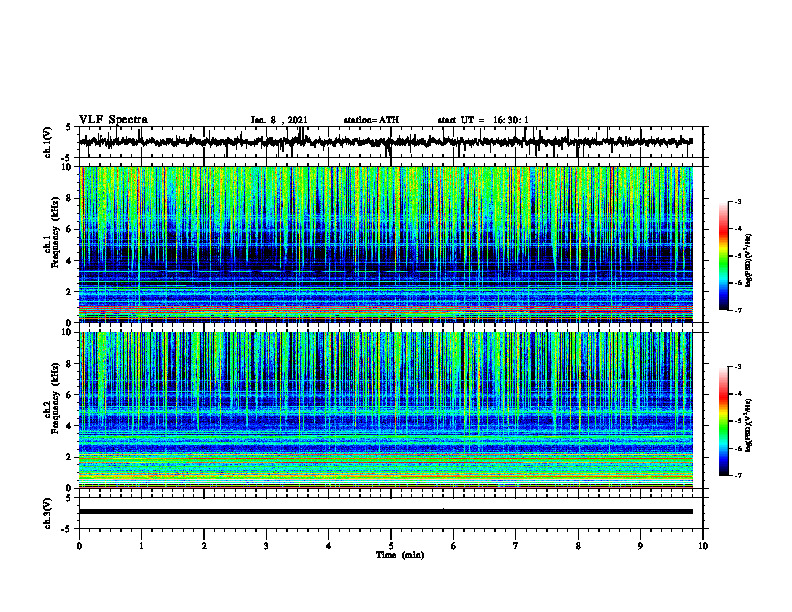Click the "start UT = 16:30:1" label
Screen dimensions: 792x612
(483, 120)
